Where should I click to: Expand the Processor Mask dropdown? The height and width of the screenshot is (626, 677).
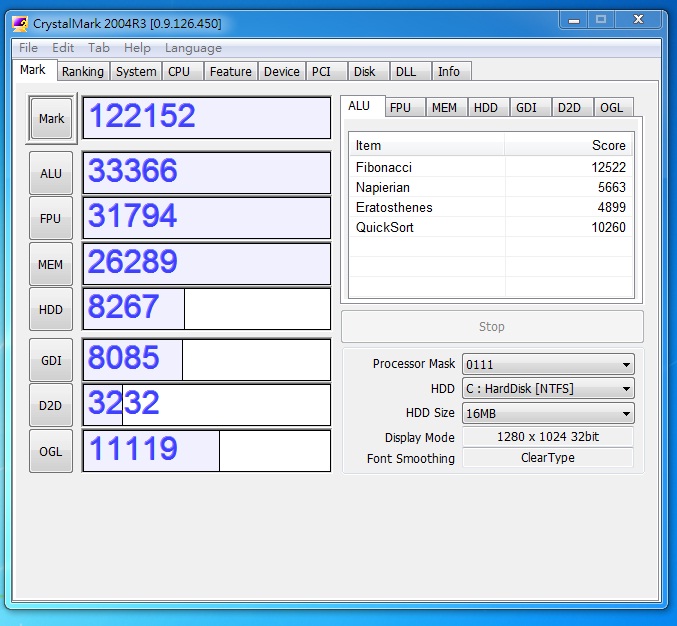548,364
